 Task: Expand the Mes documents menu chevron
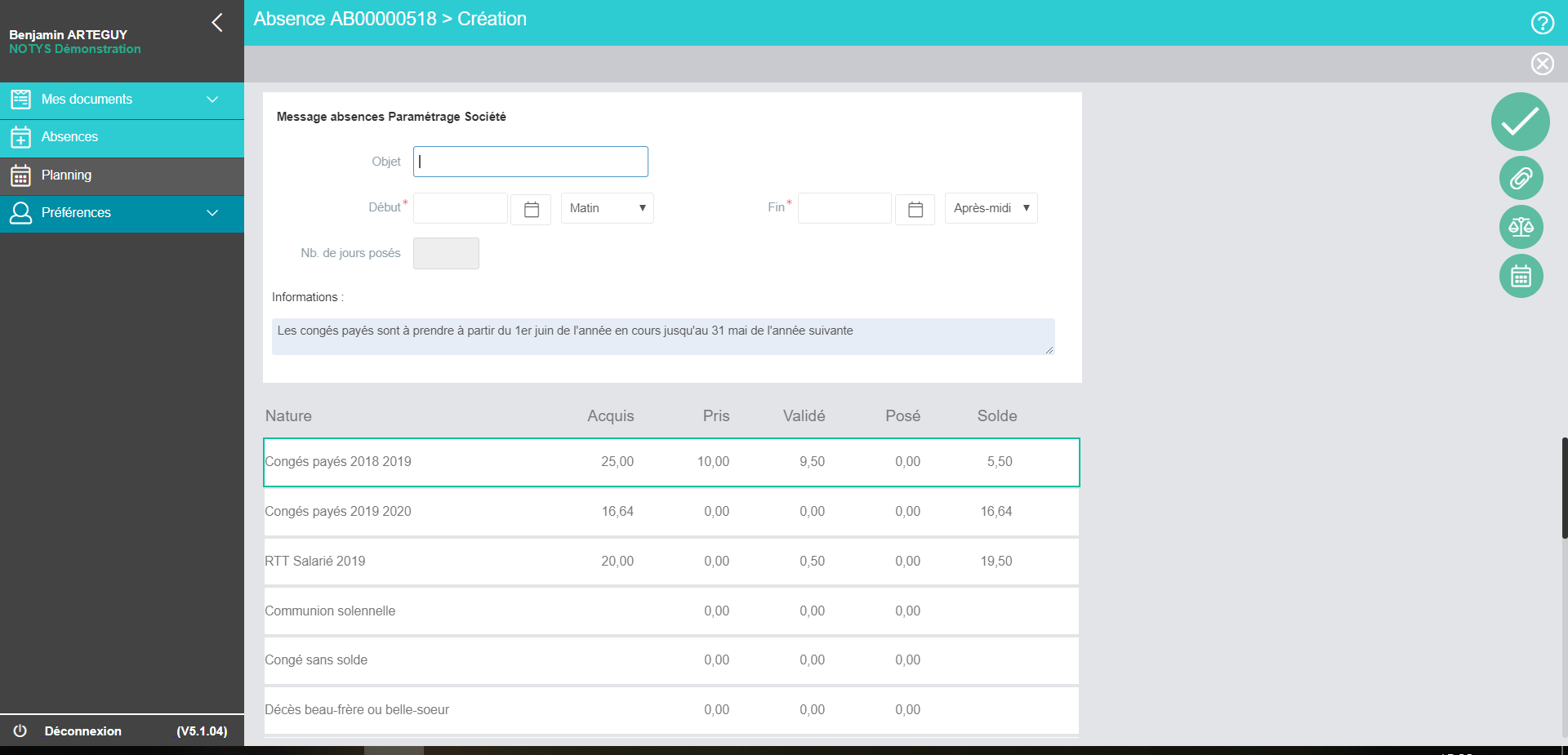coord(212,100)
